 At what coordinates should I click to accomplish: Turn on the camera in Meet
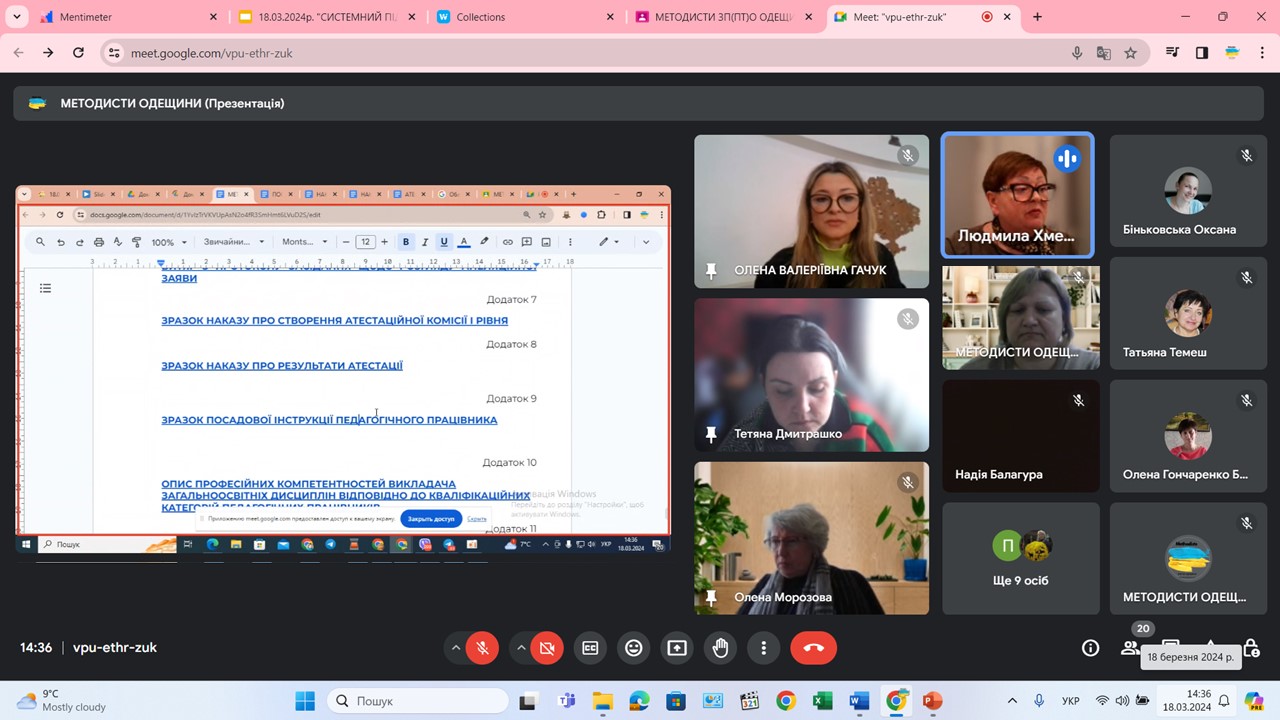(x=547, y=648)
